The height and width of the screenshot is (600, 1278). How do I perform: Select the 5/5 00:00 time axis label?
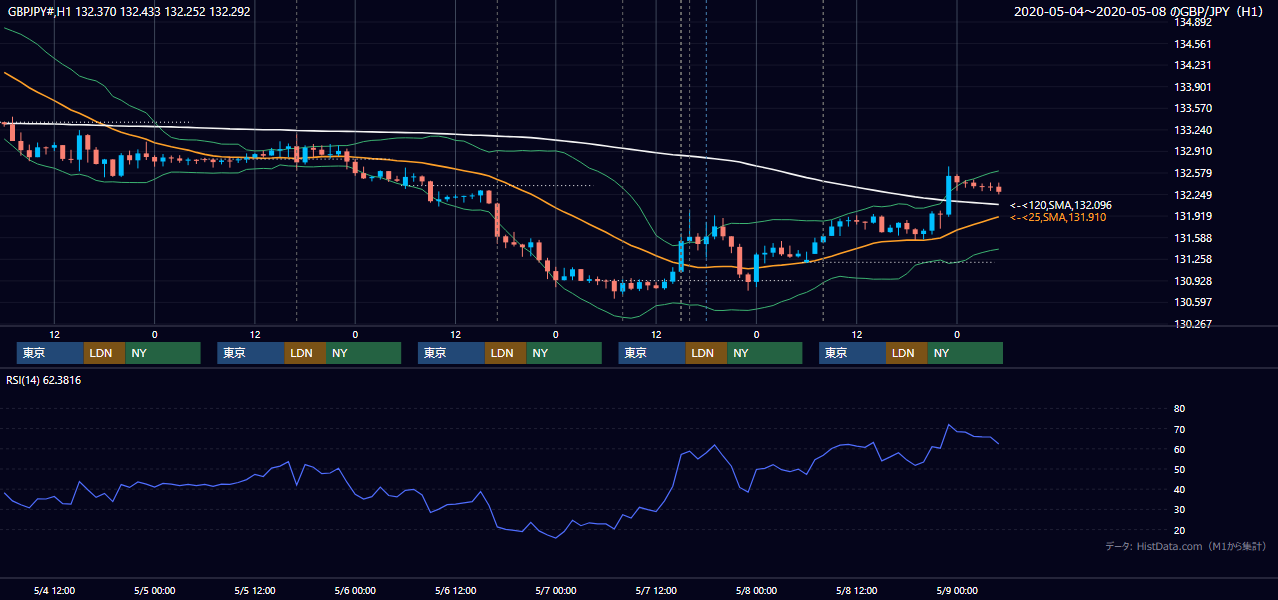pos(154,590)
